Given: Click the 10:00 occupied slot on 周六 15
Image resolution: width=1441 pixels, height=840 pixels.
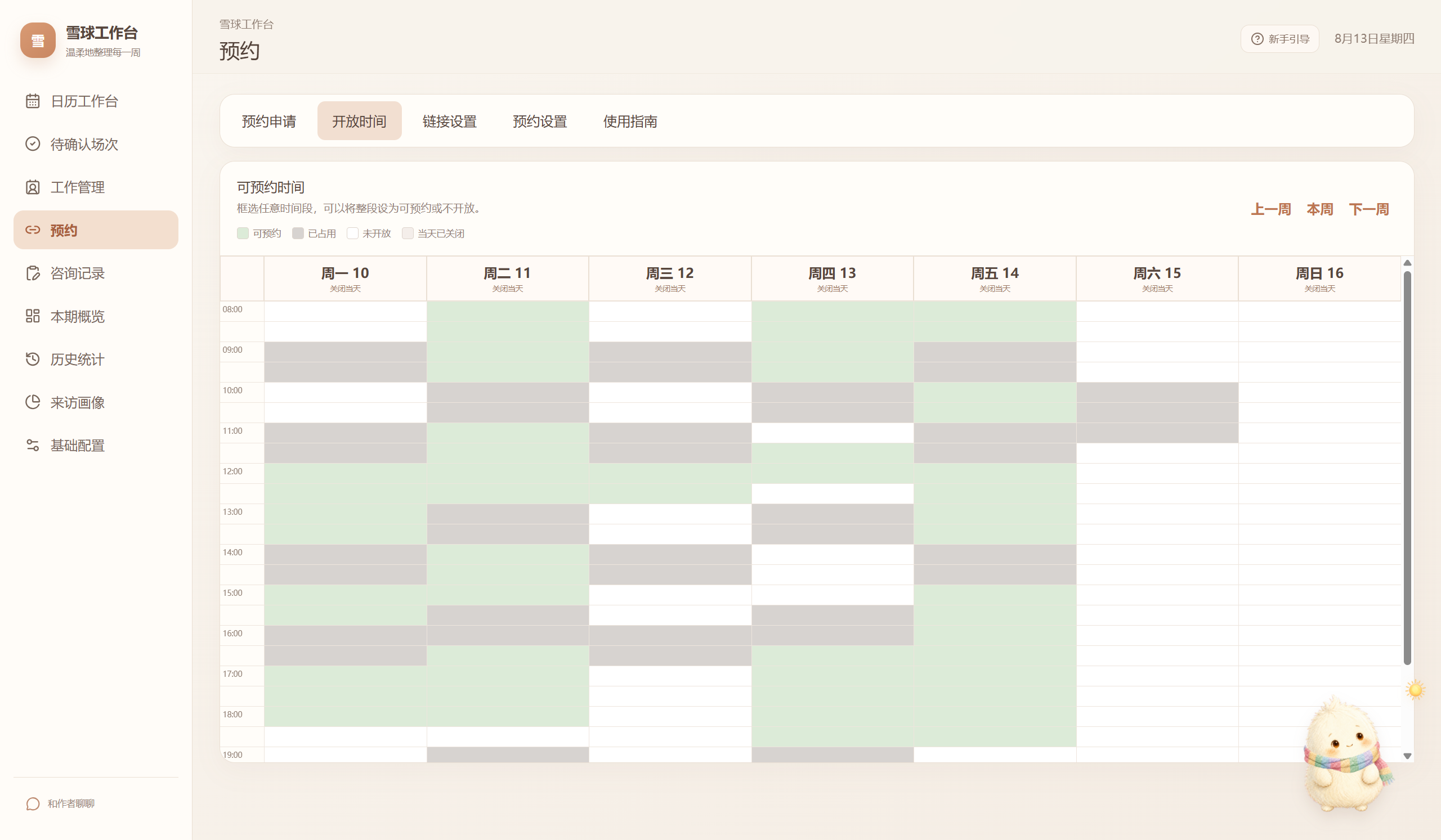Looking at the screenshot, I should pos(1157,393).
